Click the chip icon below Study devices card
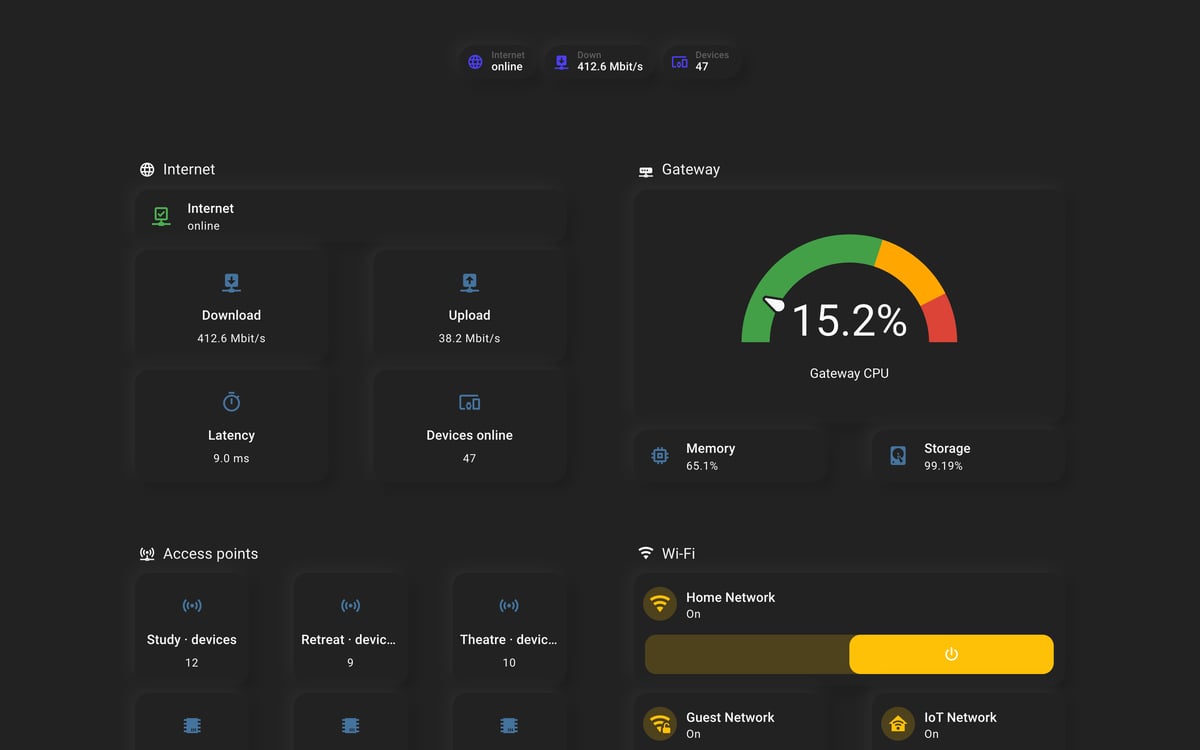The image size is (1200, 750). click(192, 725)
